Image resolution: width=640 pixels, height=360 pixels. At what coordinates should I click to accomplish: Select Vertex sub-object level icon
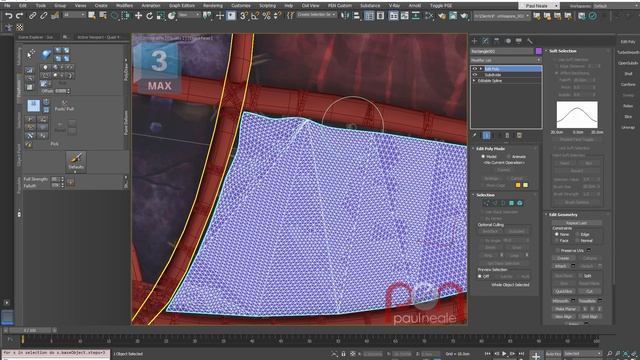click(x=487, y=203)
